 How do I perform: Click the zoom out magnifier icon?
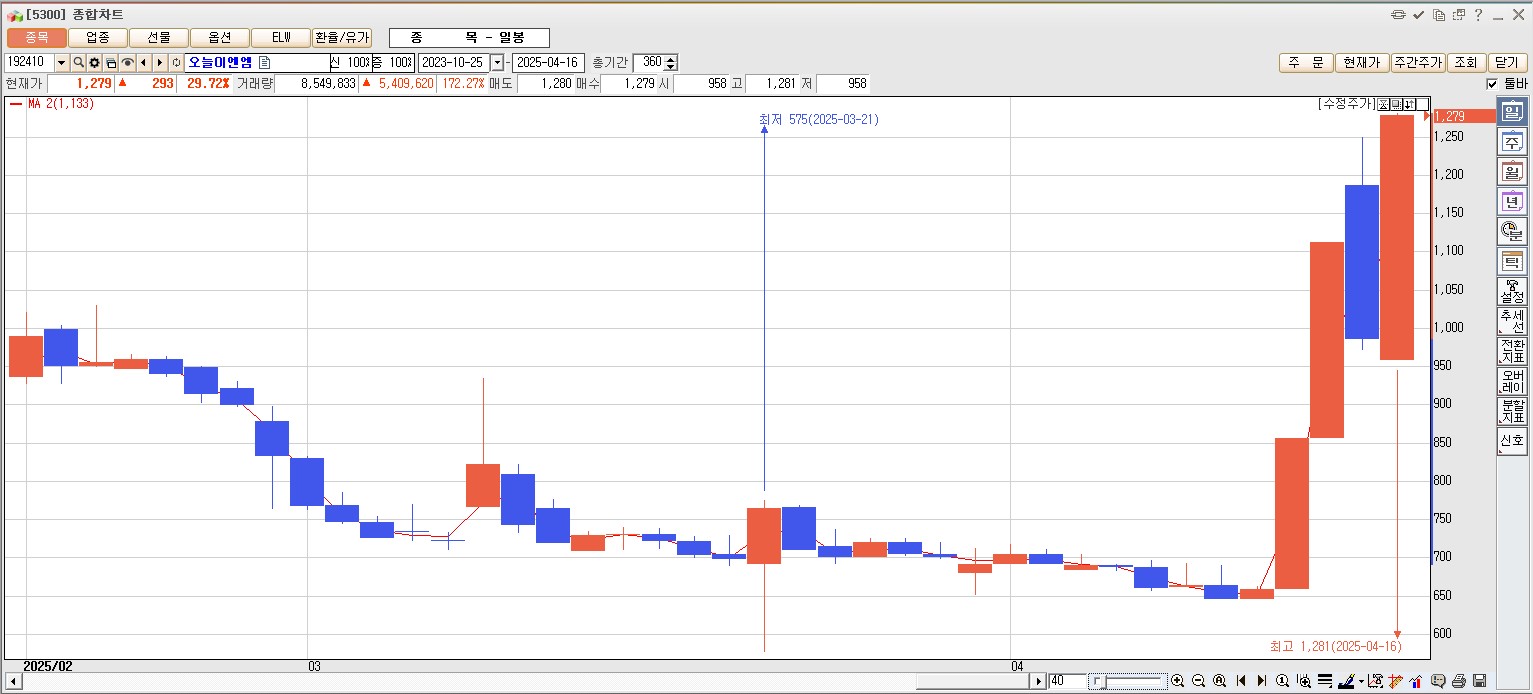click(x=1198, y=681)
